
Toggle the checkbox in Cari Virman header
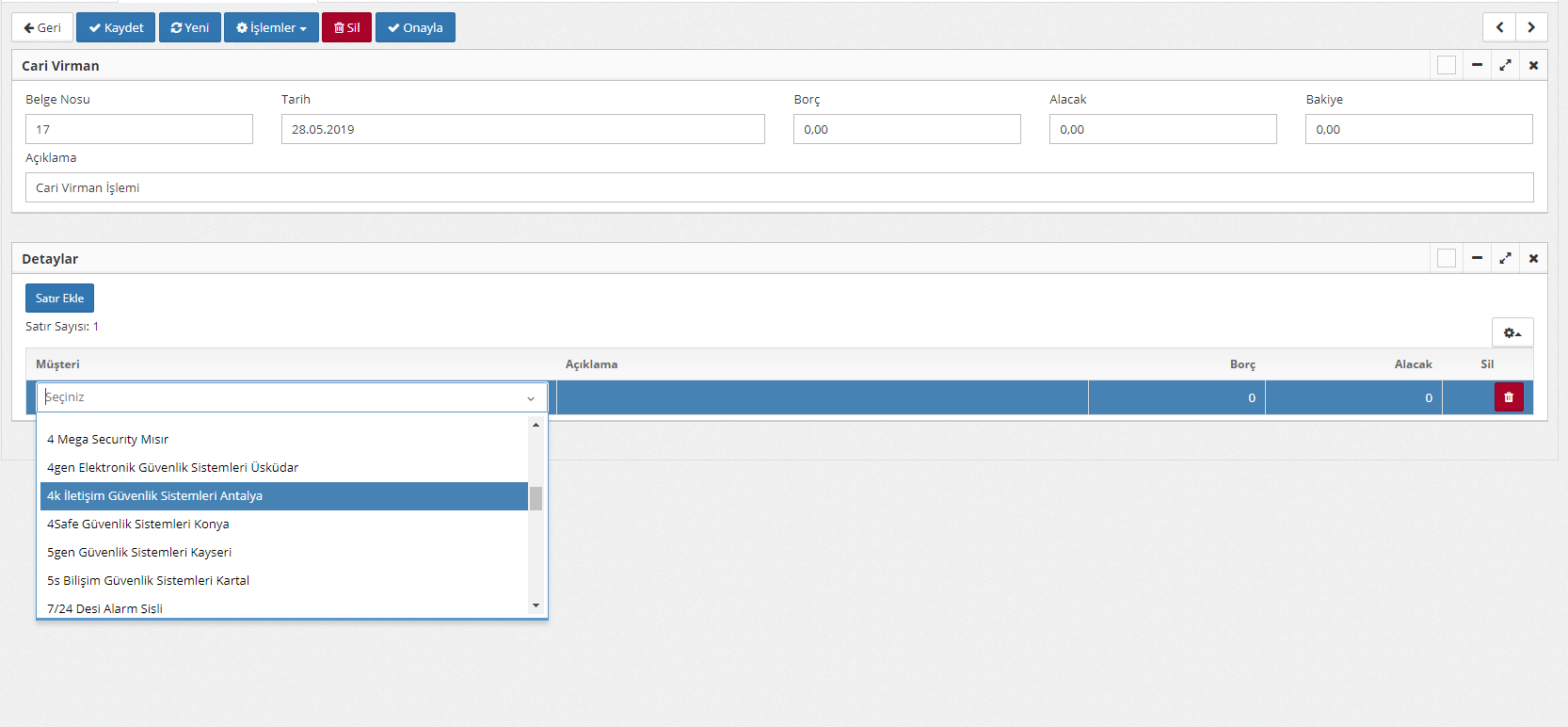(x=1447, y=65)
